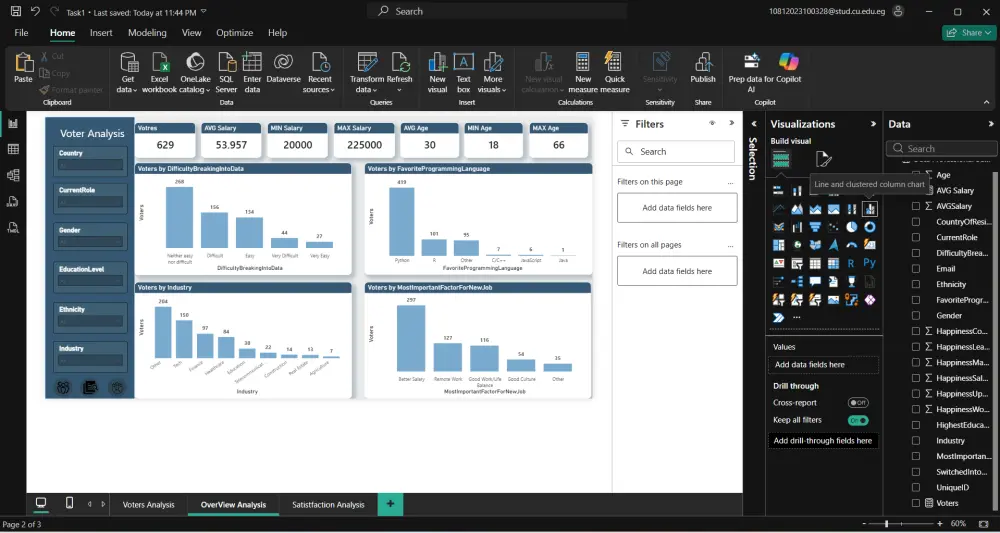Switch to Model view in left sidebar
1000x533 pixels.
[x=13, y=175]
